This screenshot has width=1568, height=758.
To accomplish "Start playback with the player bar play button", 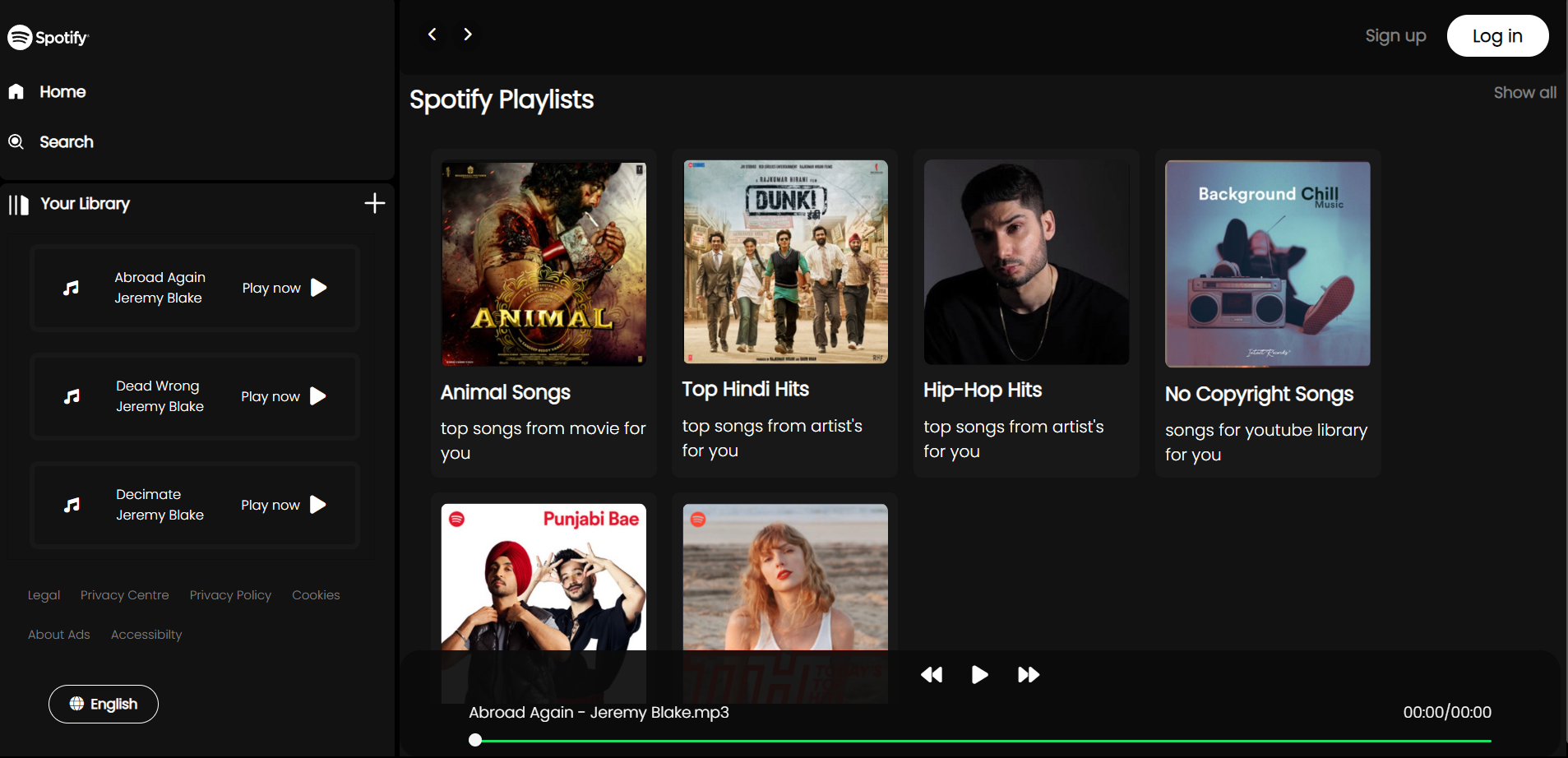I will pos(979,675).
